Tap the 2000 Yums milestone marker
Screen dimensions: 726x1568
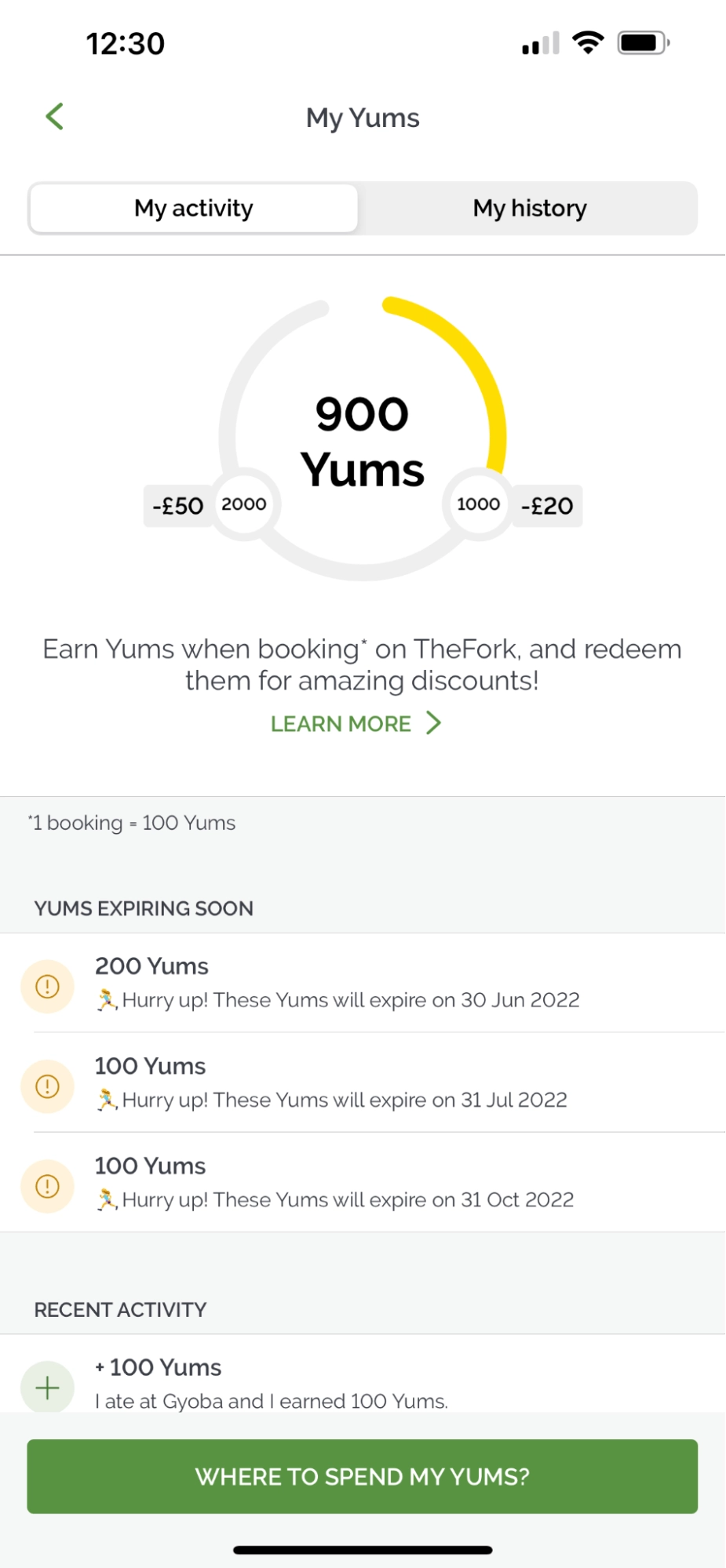point(244,504)
